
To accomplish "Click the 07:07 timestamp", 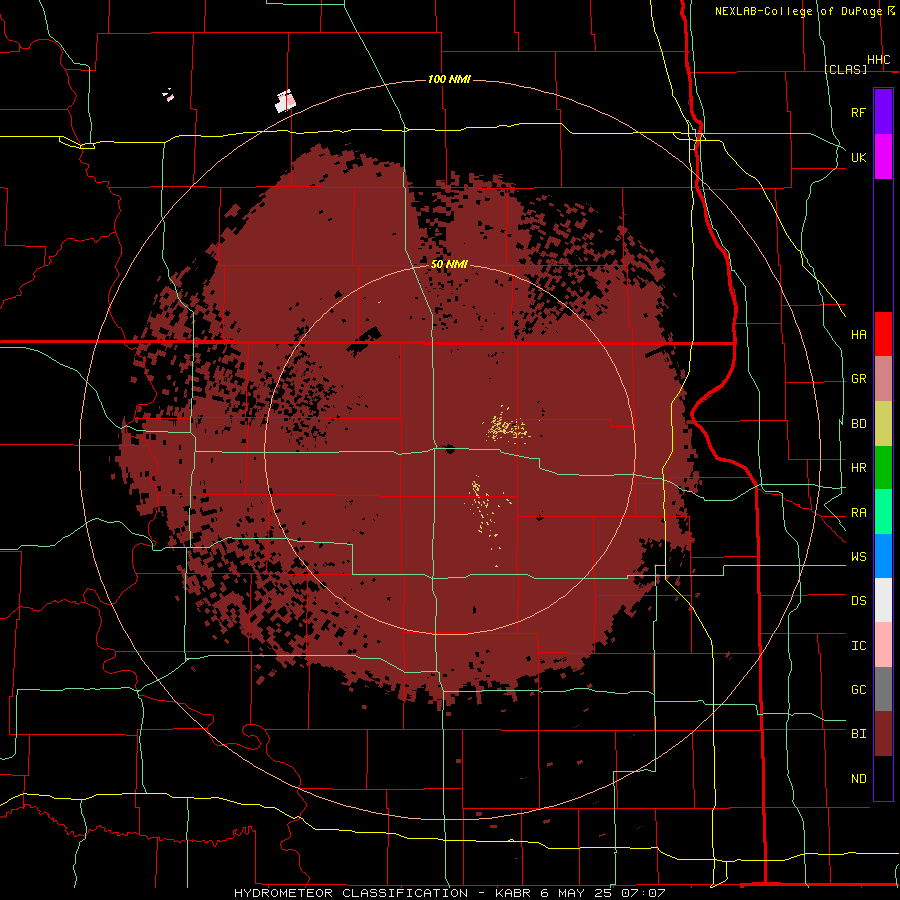I will (645, 893).
